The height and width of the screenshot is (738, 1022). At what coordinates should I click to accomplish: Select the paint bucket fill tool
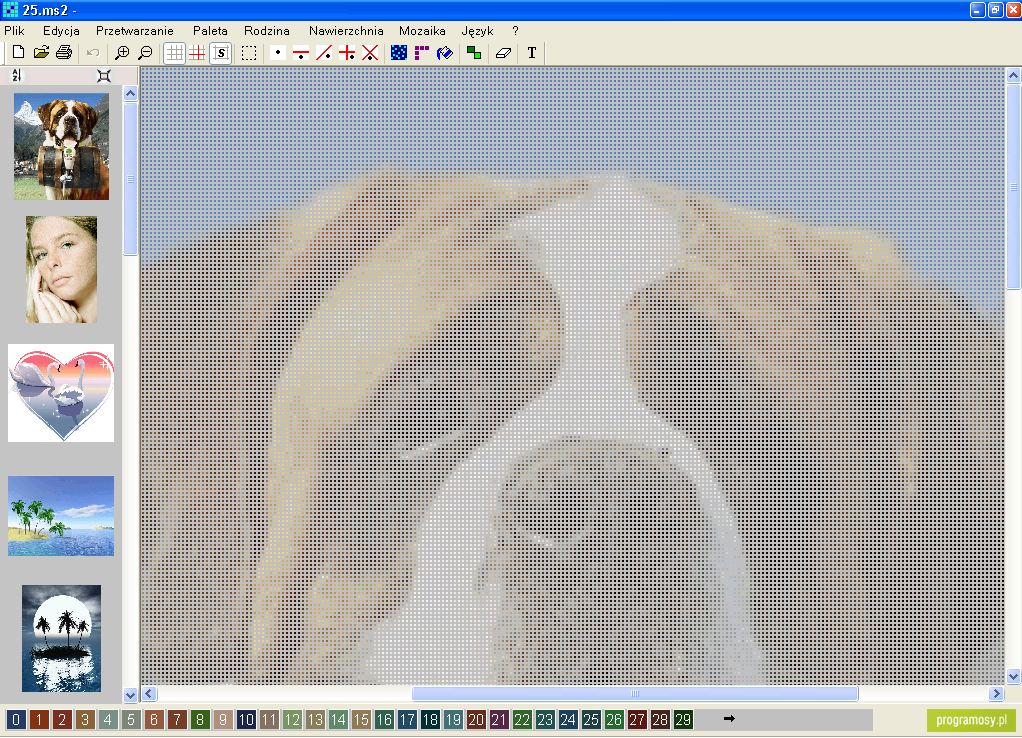445,53
